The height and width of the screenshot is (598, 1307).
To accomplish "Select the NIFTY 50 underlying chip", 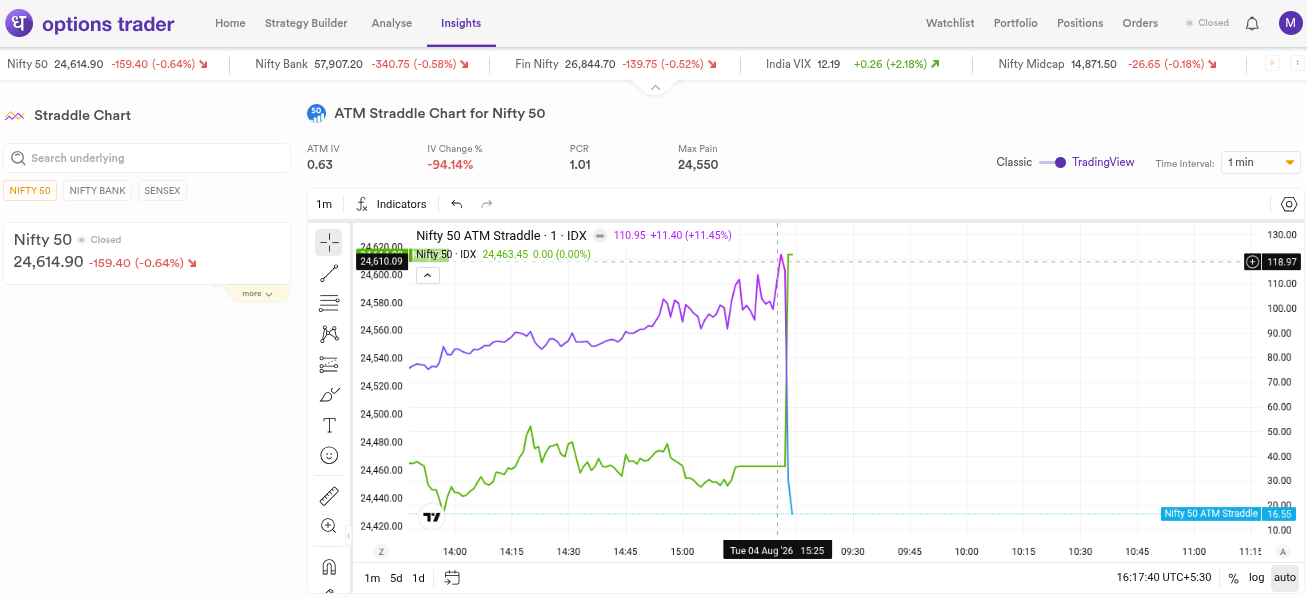I will [30, 190].
